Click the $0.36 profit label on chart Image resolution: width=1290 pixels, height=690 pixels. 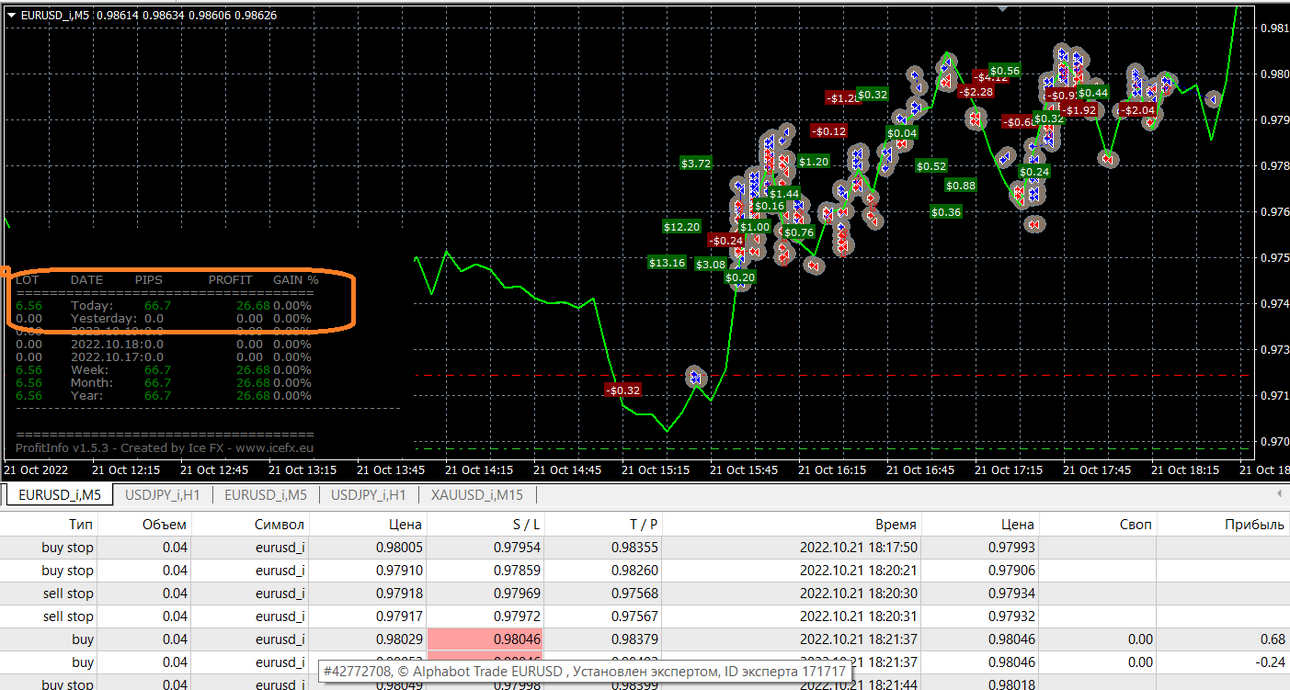[x=946, y=212]
